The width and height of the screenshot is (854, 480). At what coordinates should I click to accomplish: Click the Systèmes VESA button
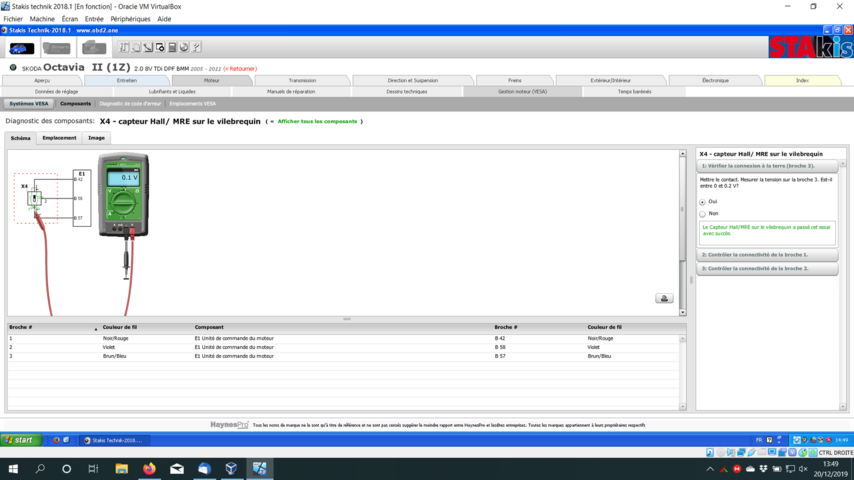click(29, 104)
